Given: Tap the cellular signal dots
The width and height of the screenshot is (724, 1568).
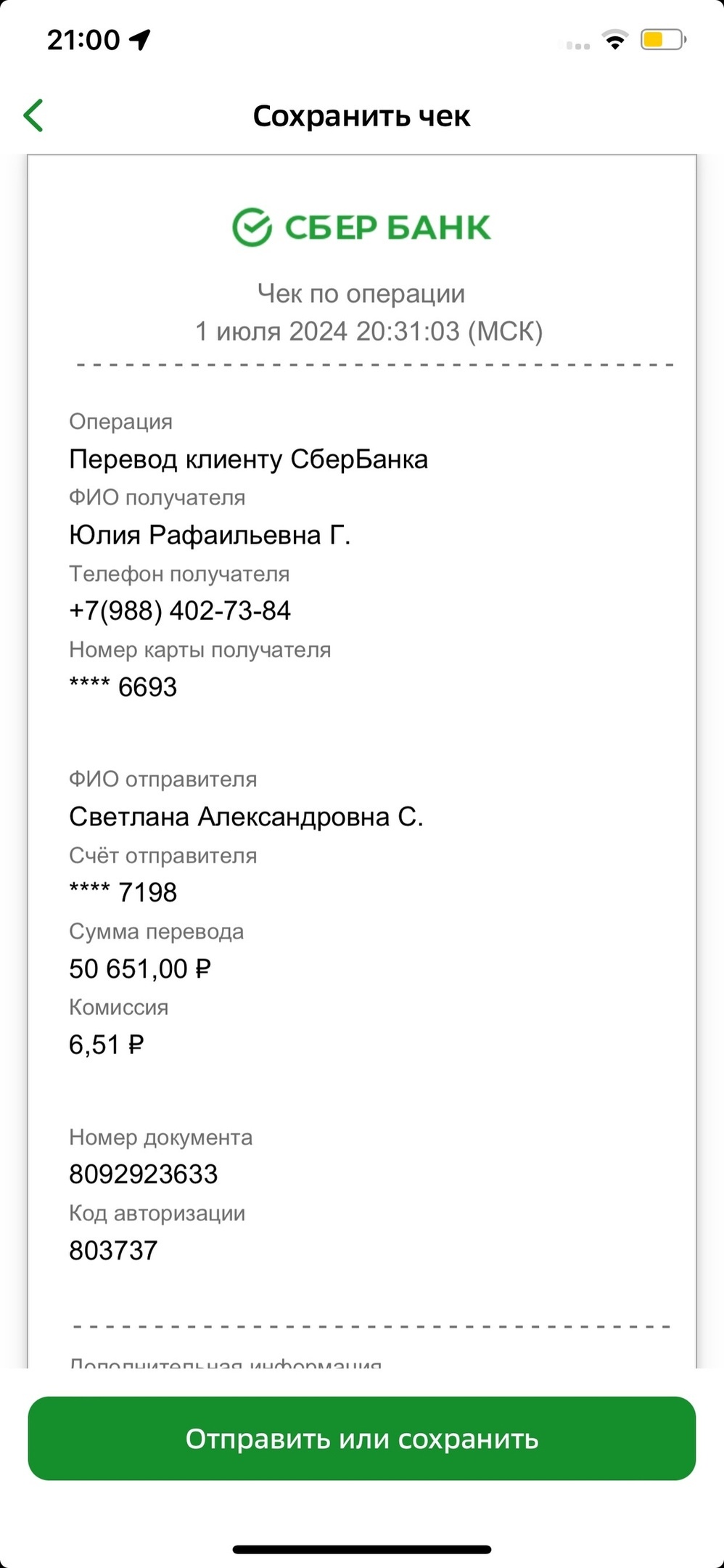Looking at the screenshot, I should [577, 46].
